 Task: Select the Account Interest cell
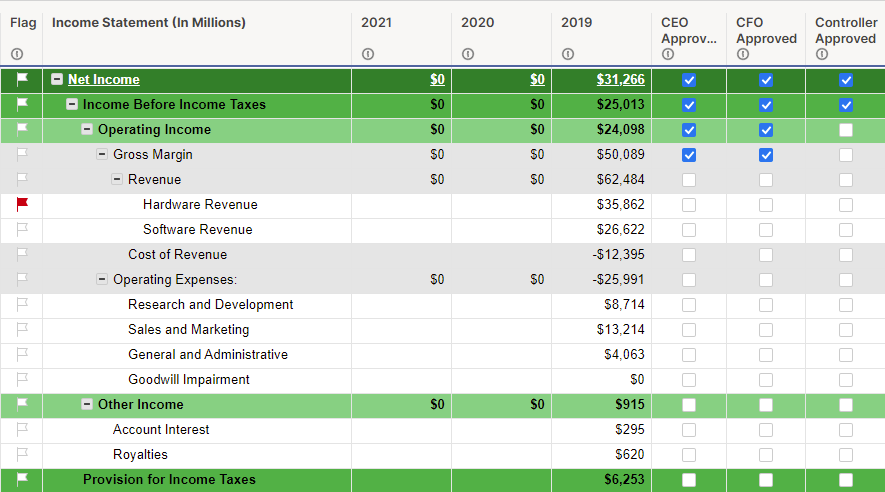(197, 429)
